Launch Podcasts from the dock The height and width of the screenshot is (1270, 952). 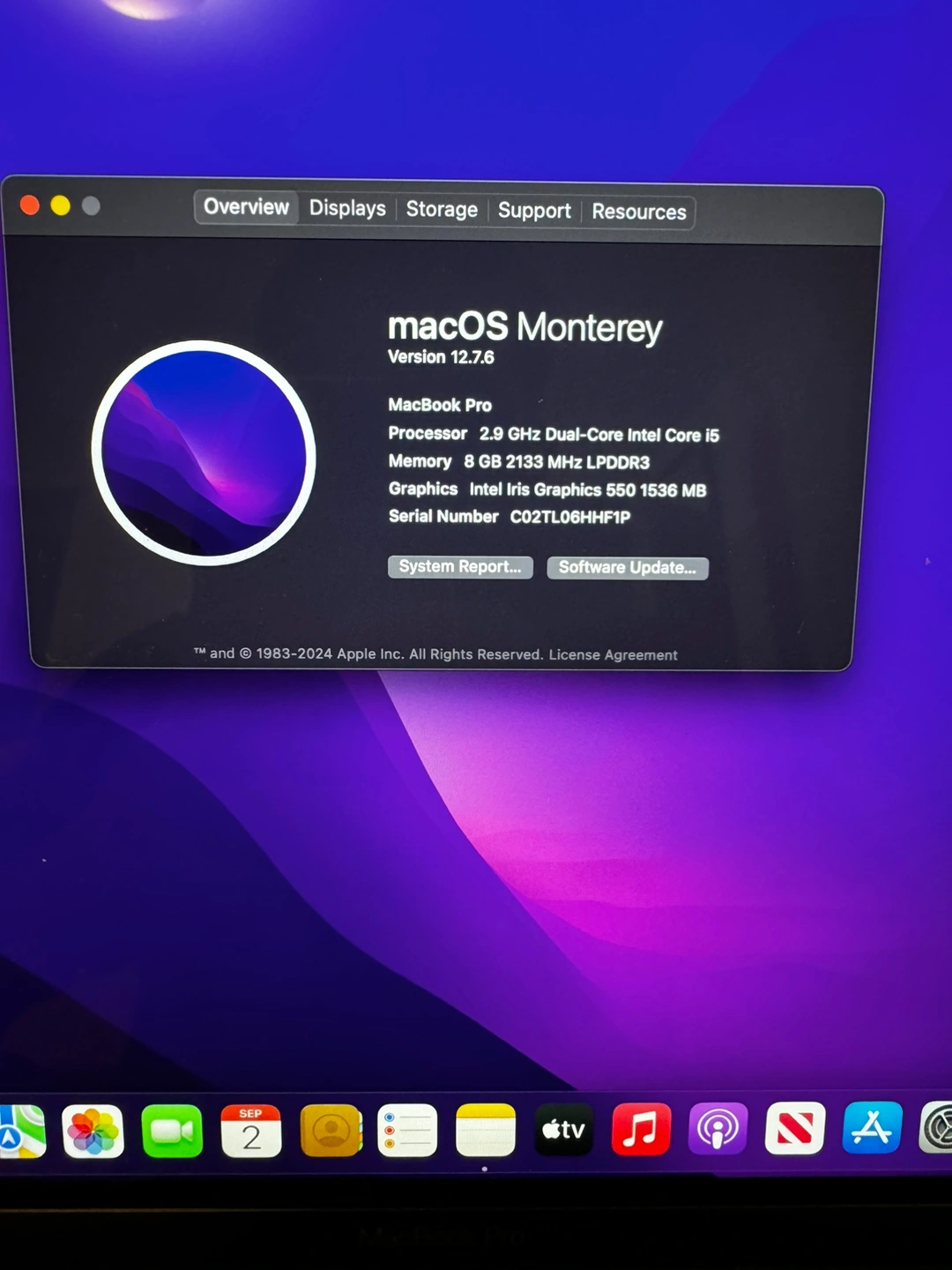(x=718, y=1128)
